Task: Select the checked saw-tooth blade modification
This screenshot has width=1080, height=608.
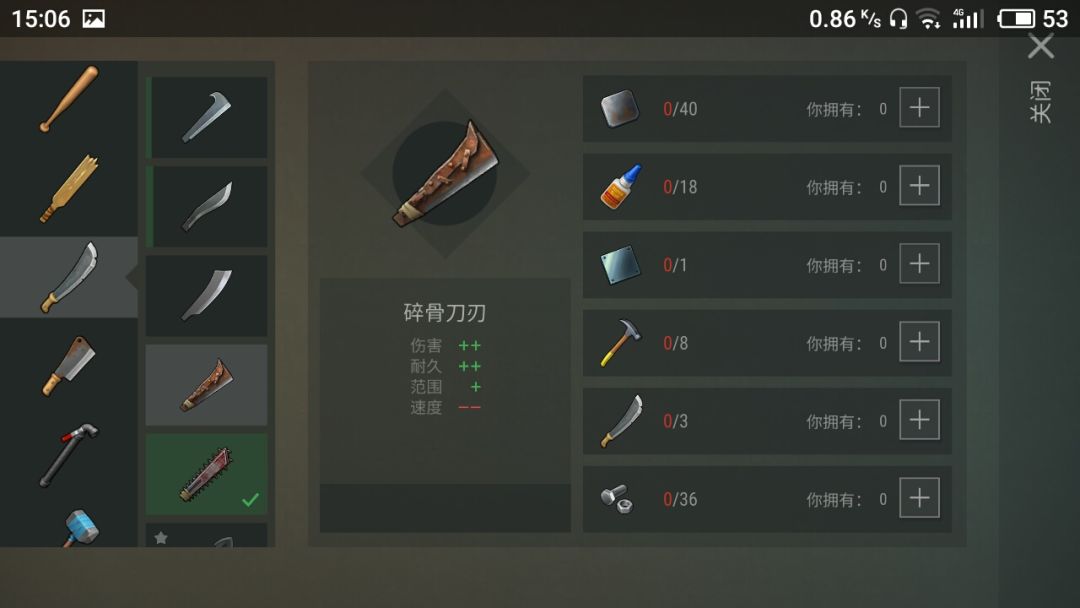Action: (207, 474)
